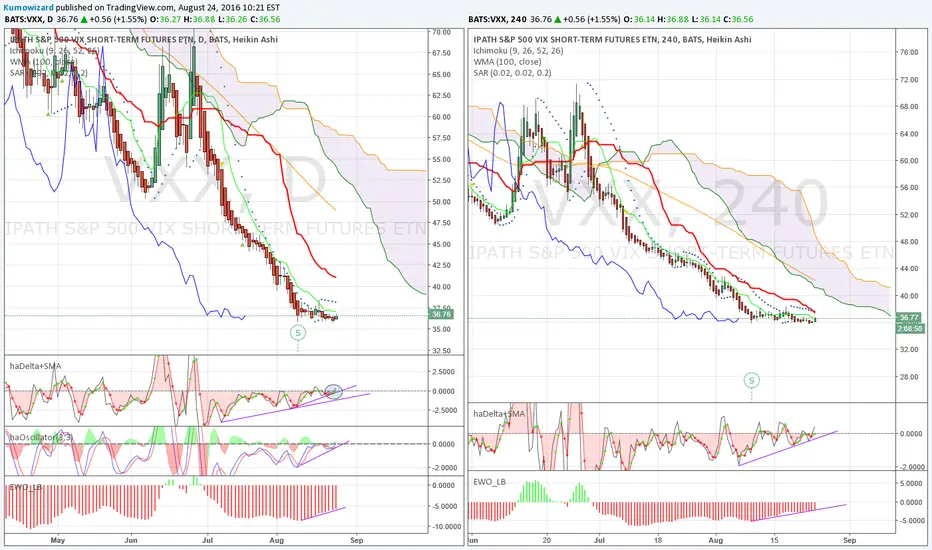Image resolution: width=932 pixels, height=550 pixels.
Task: Click the EWO_LB label on the daily chart
Action: tap(26, 487)
